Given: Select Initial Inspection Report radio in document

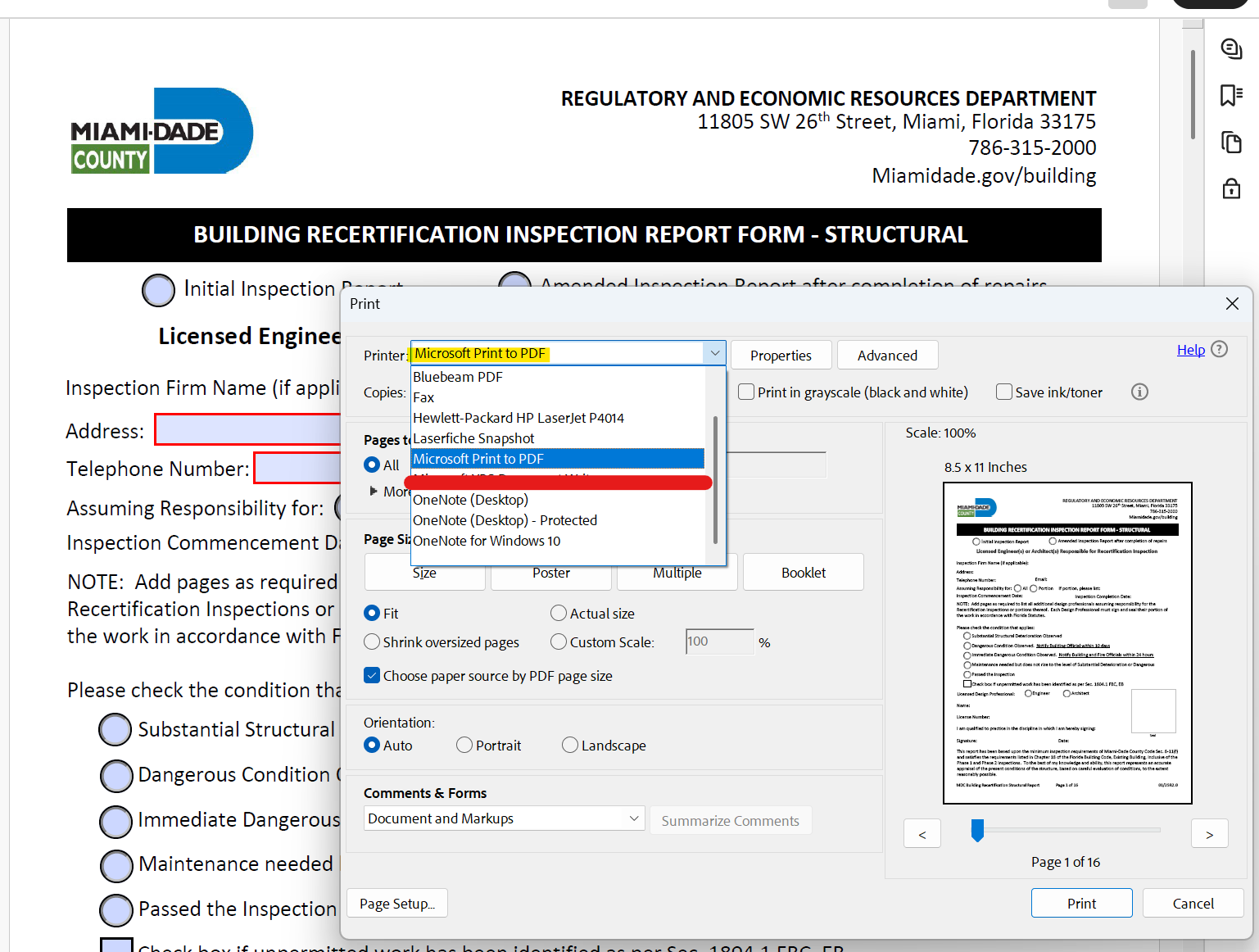Looking at the screenshot, I should click(159, 290).
